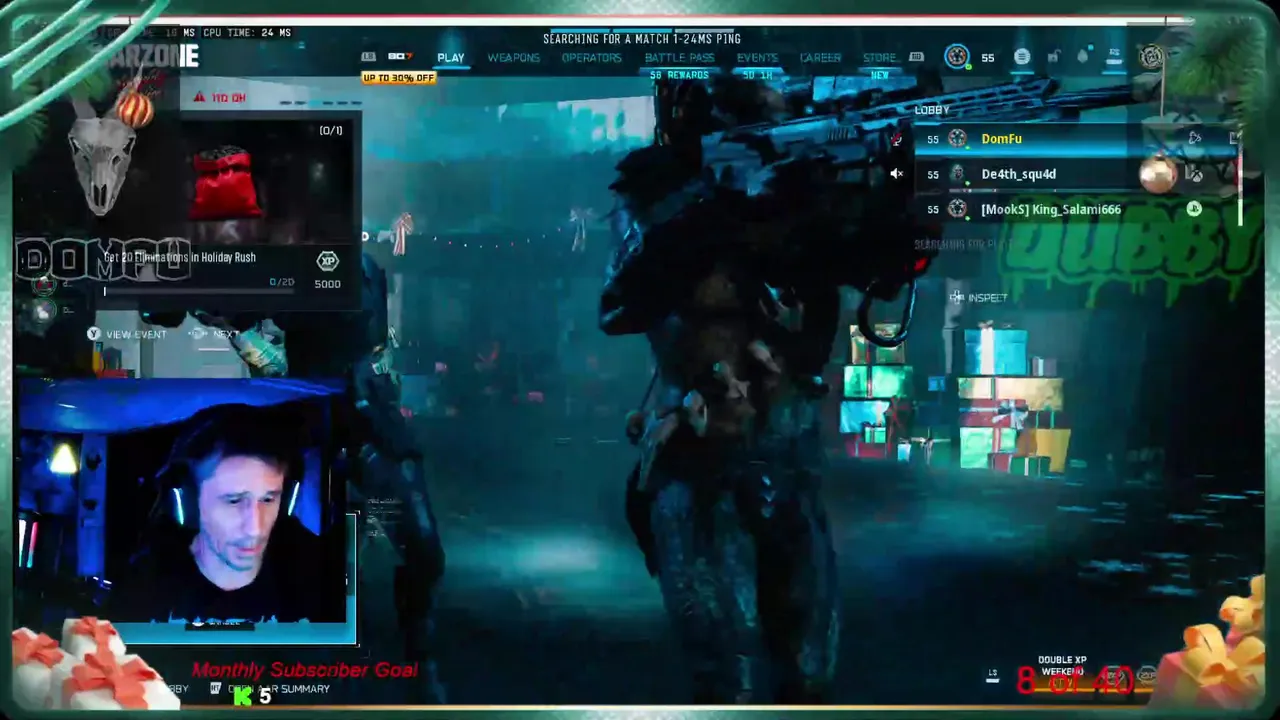Open the STORE tab

click(x=879, y=58)
